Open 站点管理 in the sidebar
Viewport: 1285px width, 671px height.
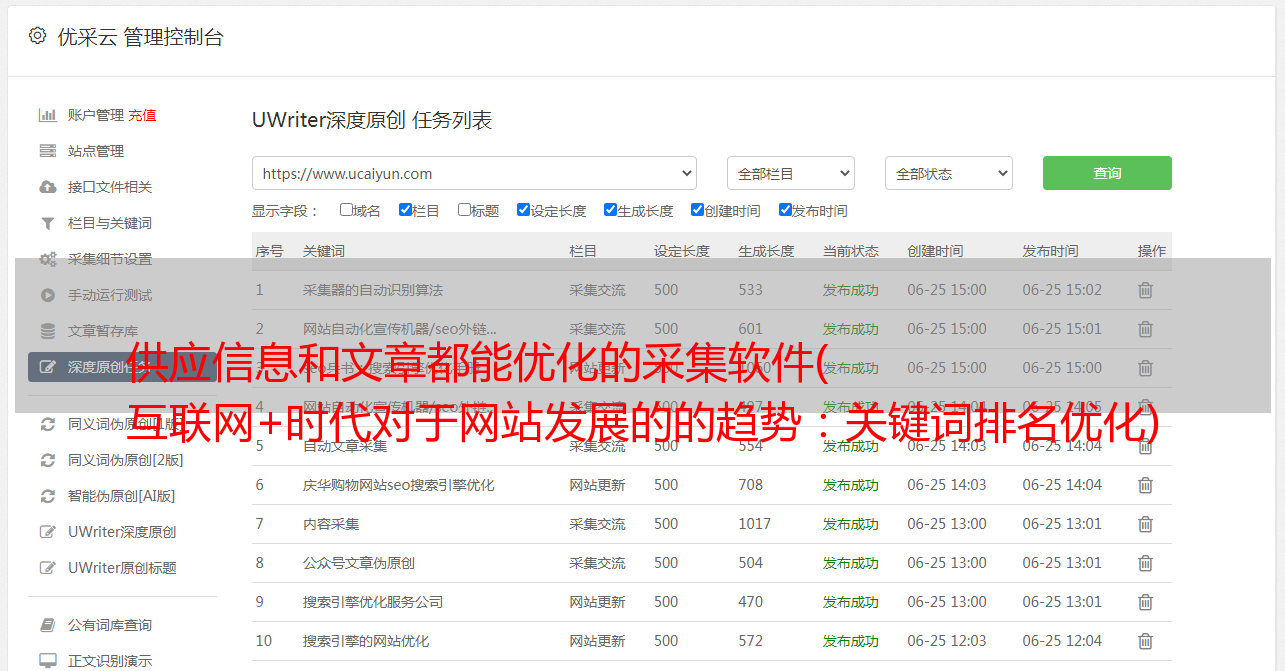click(96, 151)
